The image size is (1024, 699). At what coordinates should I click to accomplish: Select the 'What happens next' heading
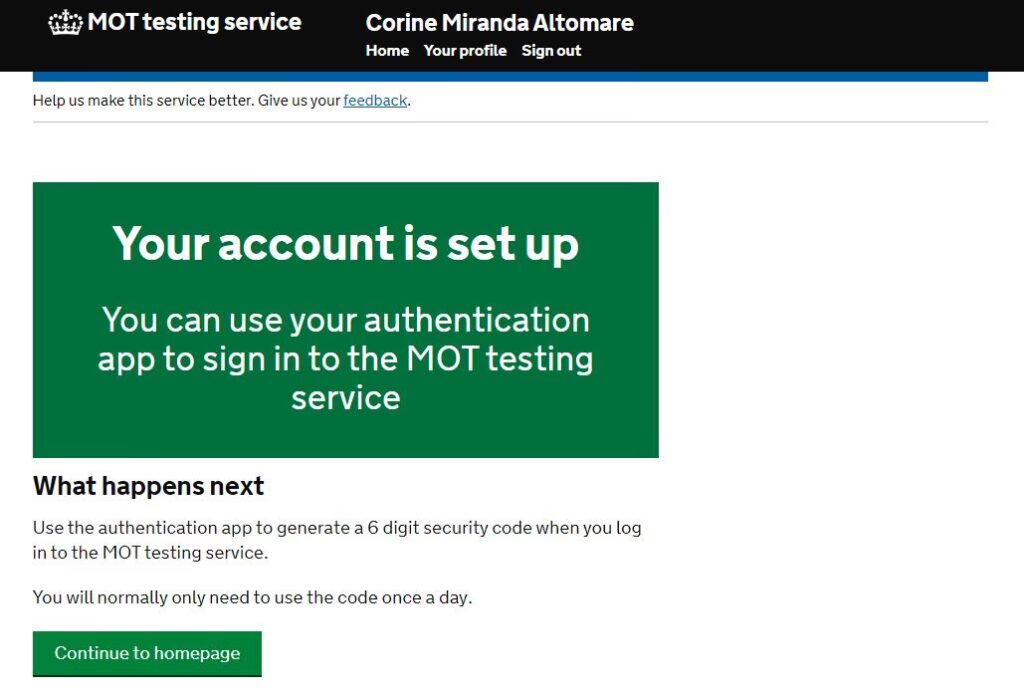click(148, 486)
